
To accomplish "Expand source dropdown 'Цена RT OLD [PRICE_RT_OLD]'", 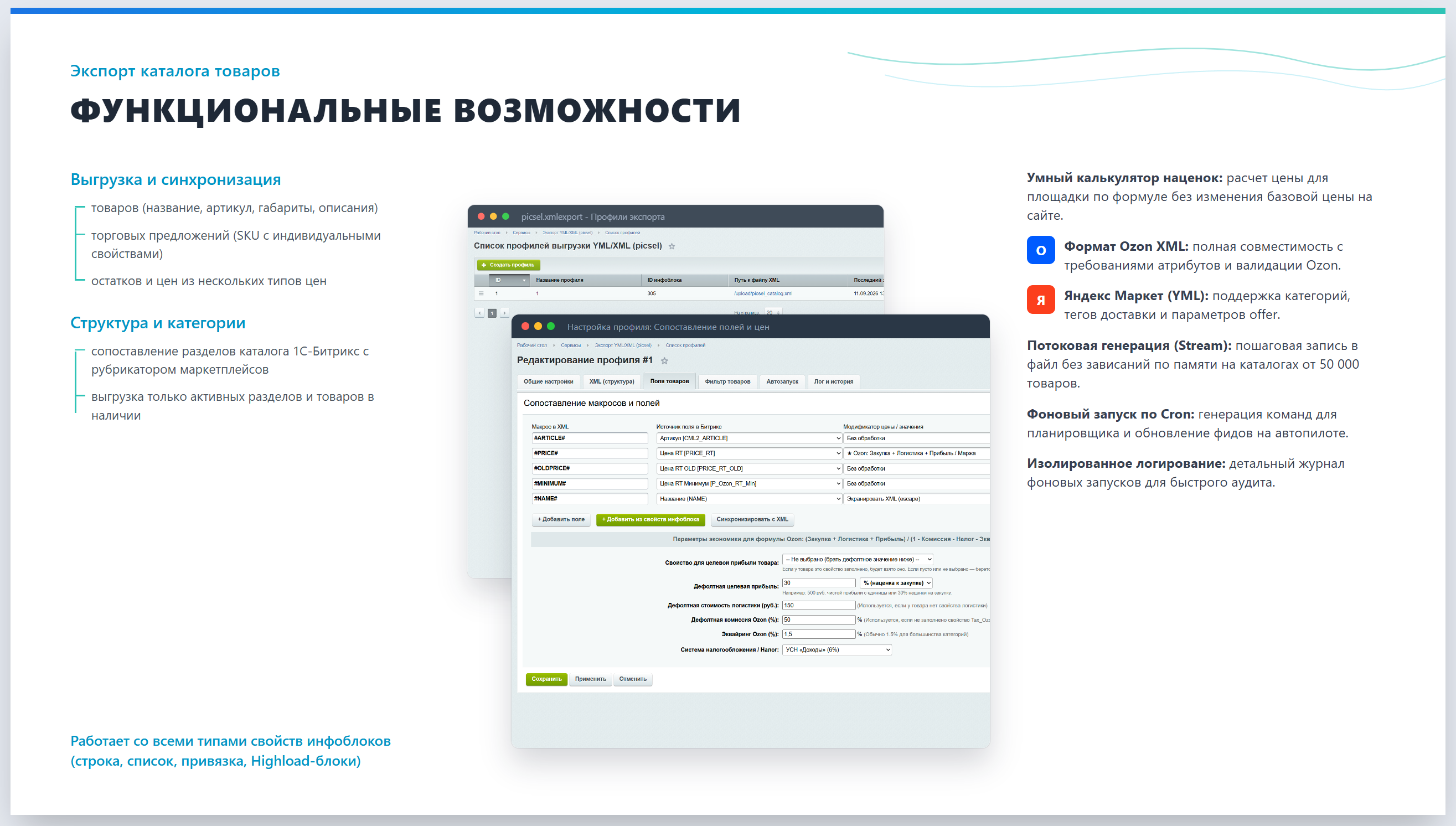I will tap(748, 468).
